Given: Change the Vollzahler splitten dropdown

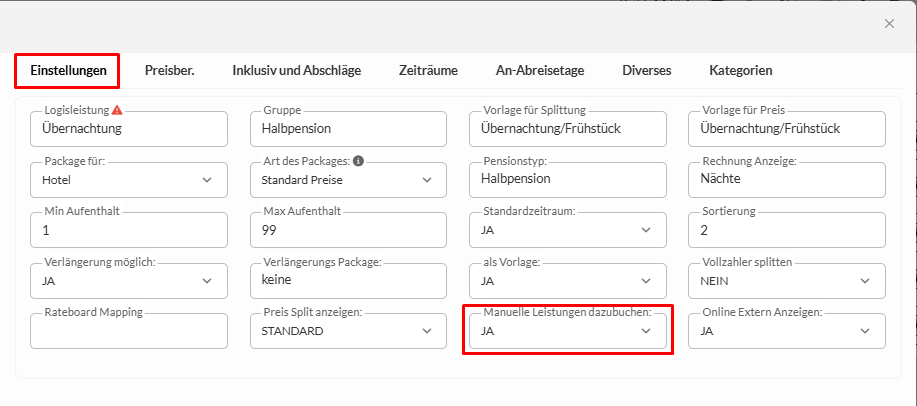Looking at the screenshot, I should [x=786, y=281].
